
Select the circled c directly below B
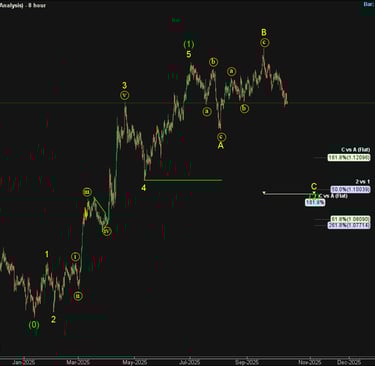(x=264, y=42)
